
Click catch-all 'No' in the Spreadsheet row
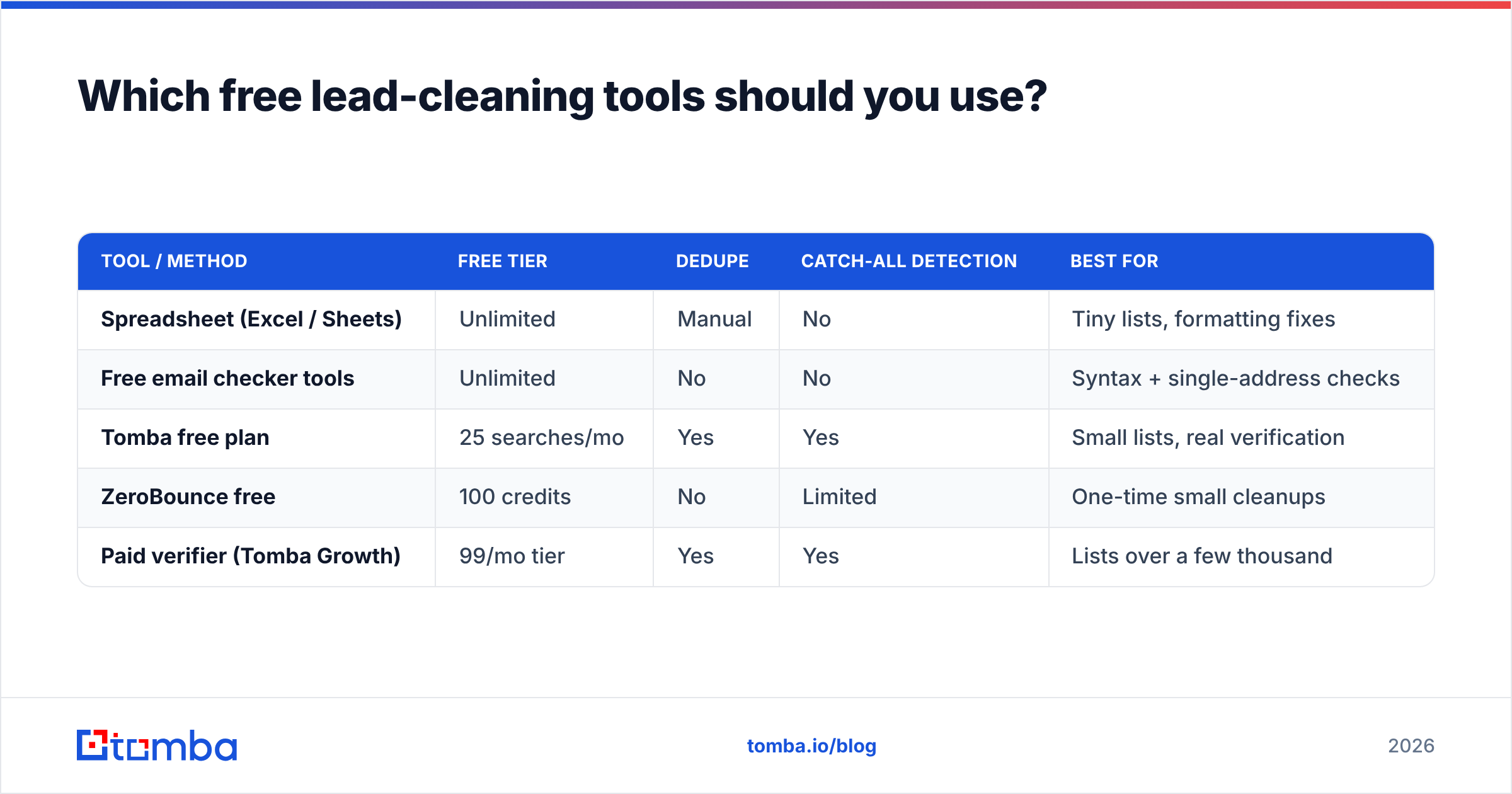point(816,319)
